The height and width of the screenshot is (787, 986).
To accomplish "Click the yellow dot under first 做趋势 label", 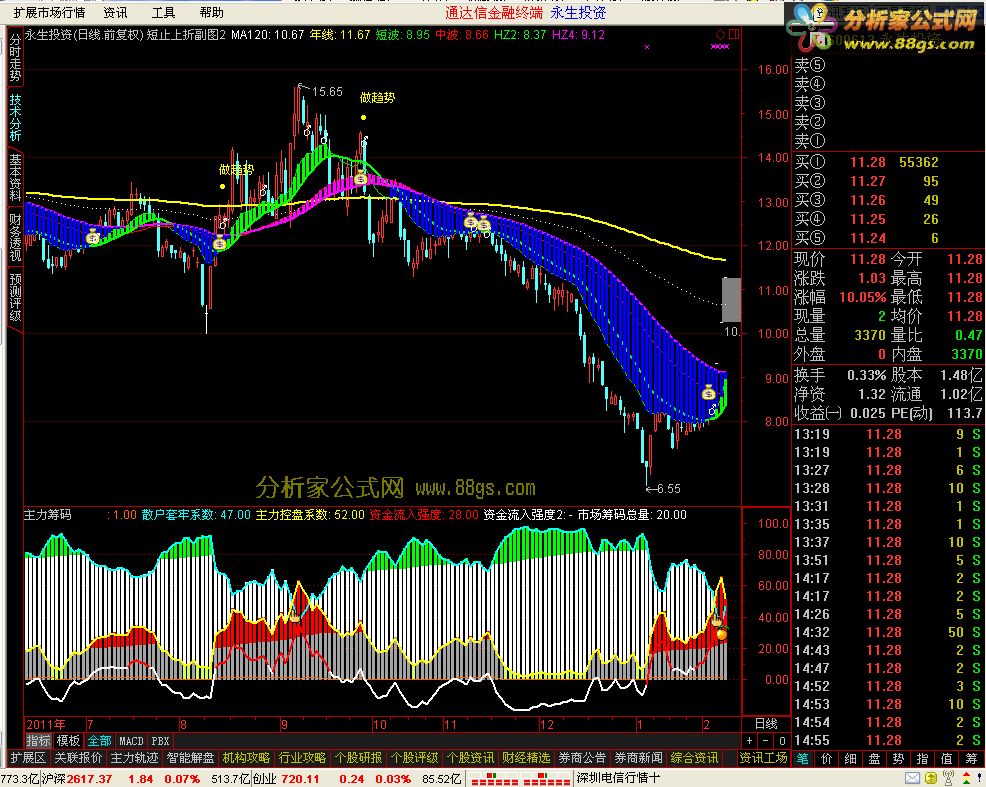I will [x=223, y=186].
